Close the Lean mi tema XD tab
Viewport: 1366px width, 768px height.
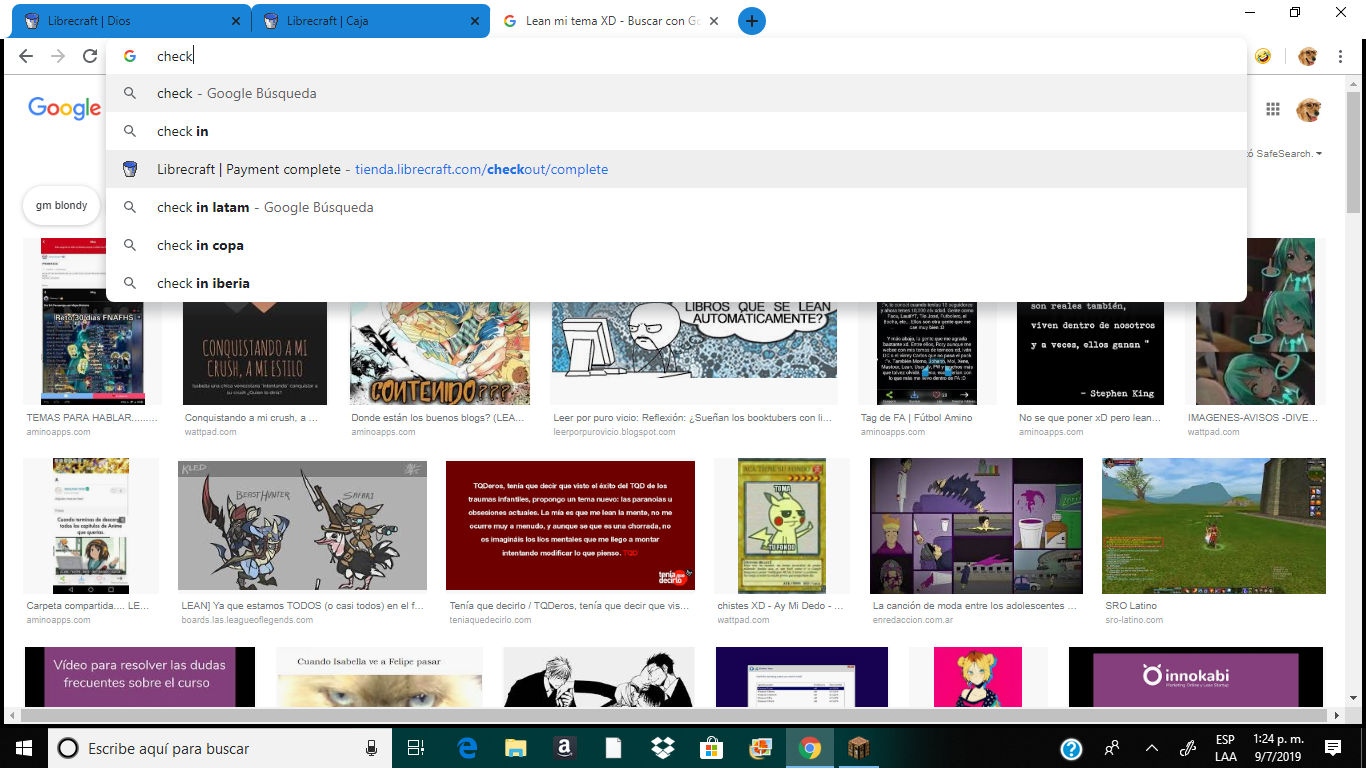point(716,21)
